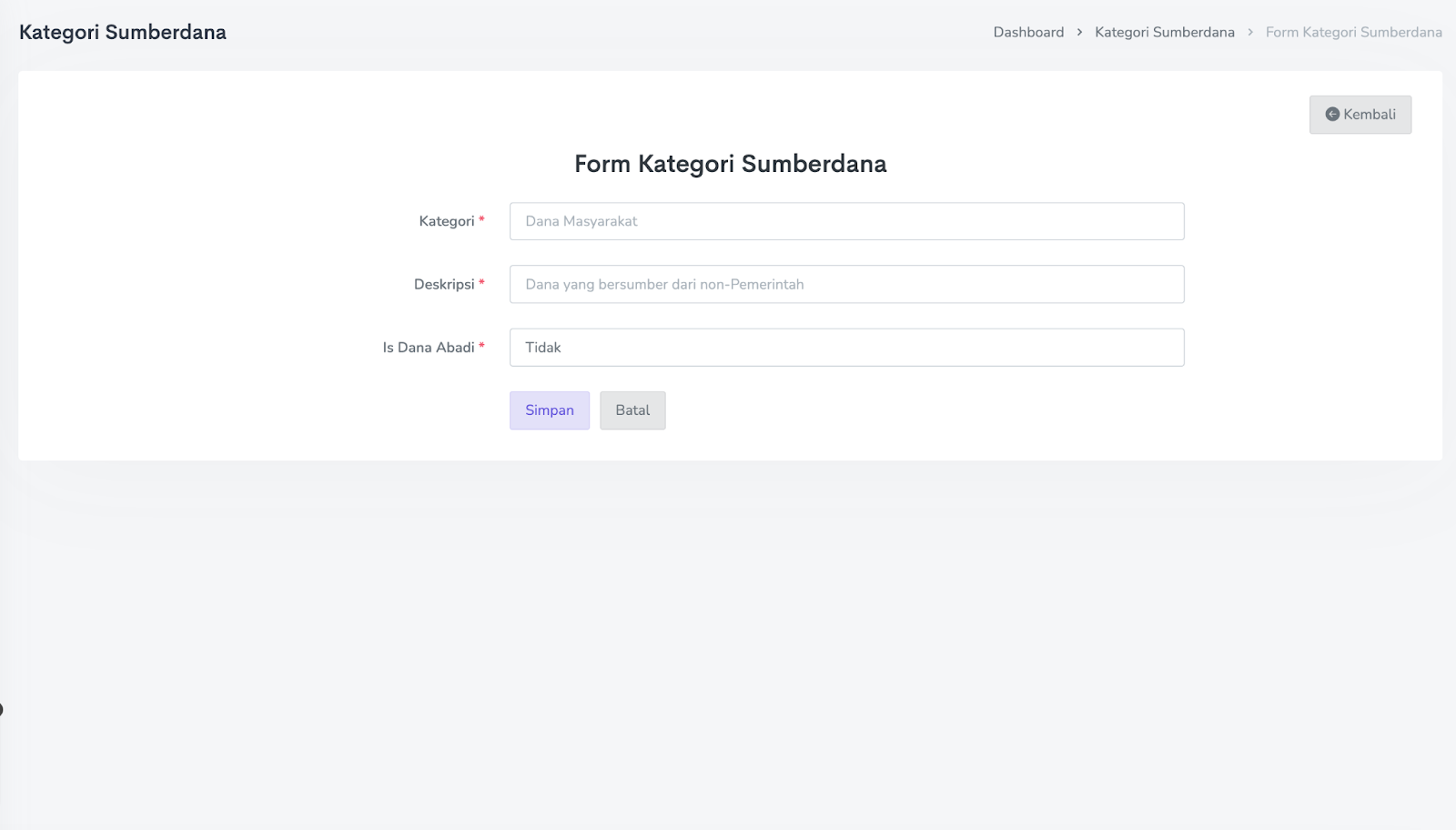Click the Is Dana Abadi label

point(428,348)
